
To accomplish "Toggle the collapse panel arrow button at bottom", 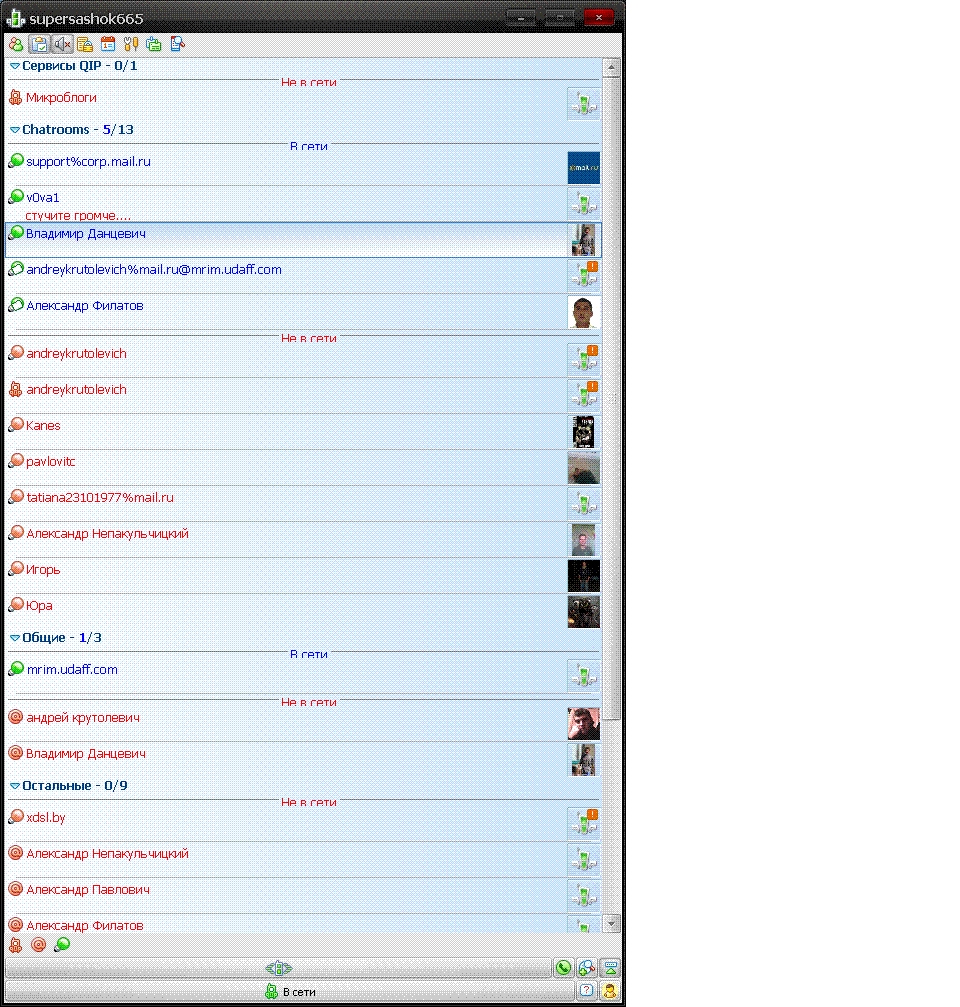I will (610, 968).
